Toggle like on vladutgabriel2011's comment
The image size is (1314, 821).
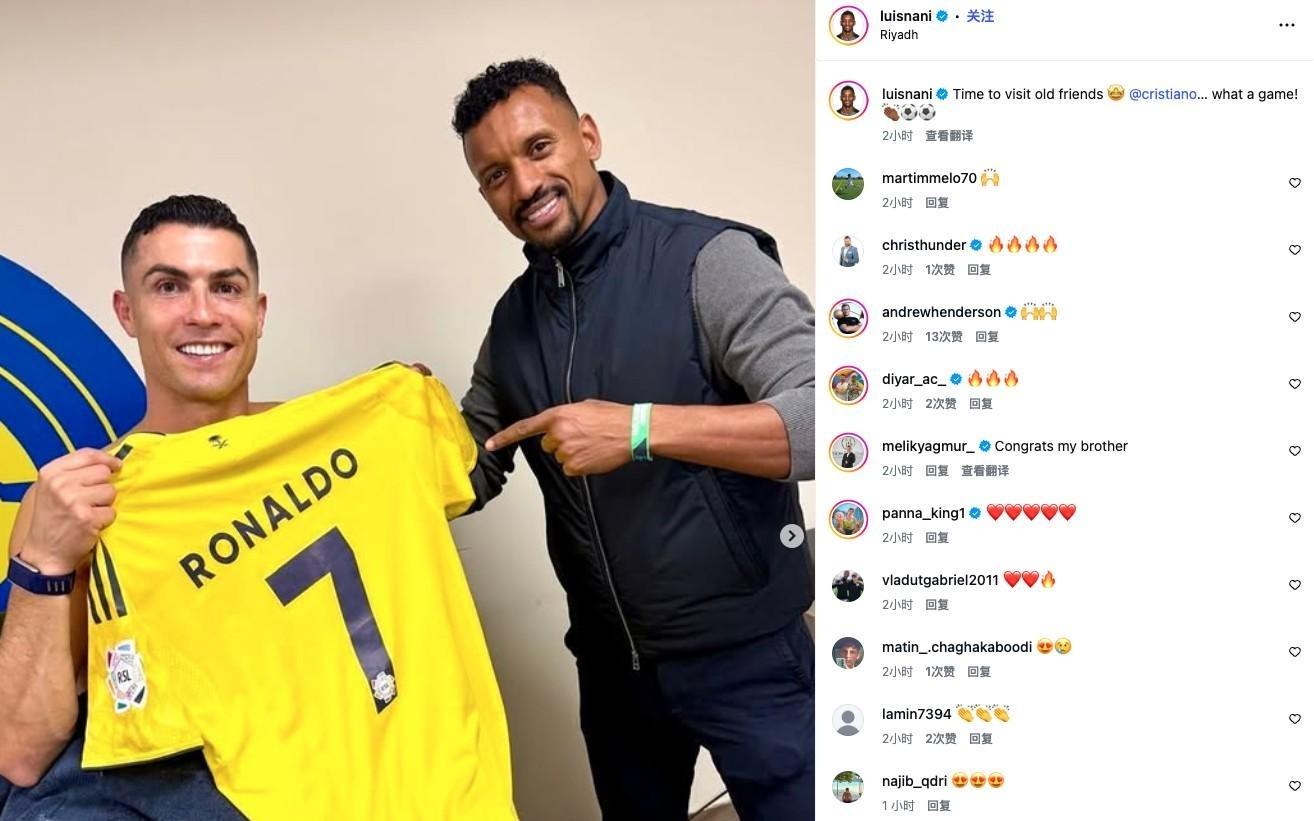coord(1294,585)
